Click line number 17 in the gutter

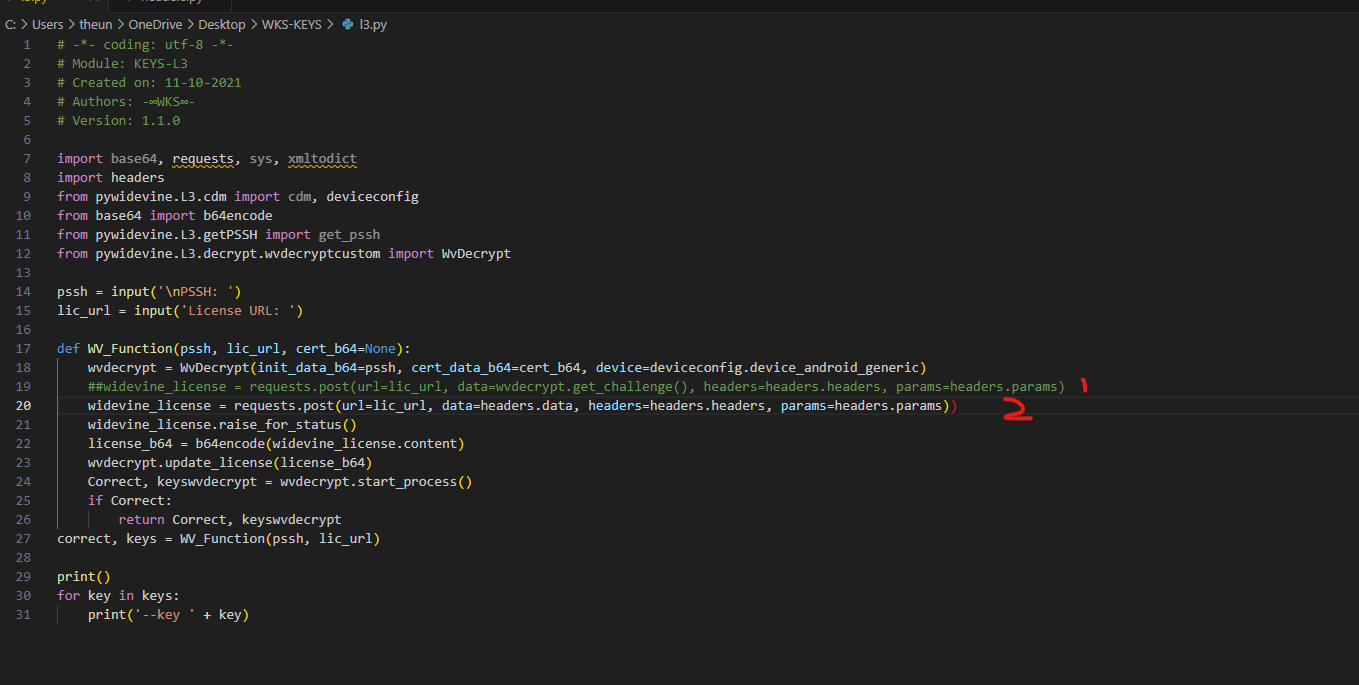pyautogui.click(x=22, y=348)
